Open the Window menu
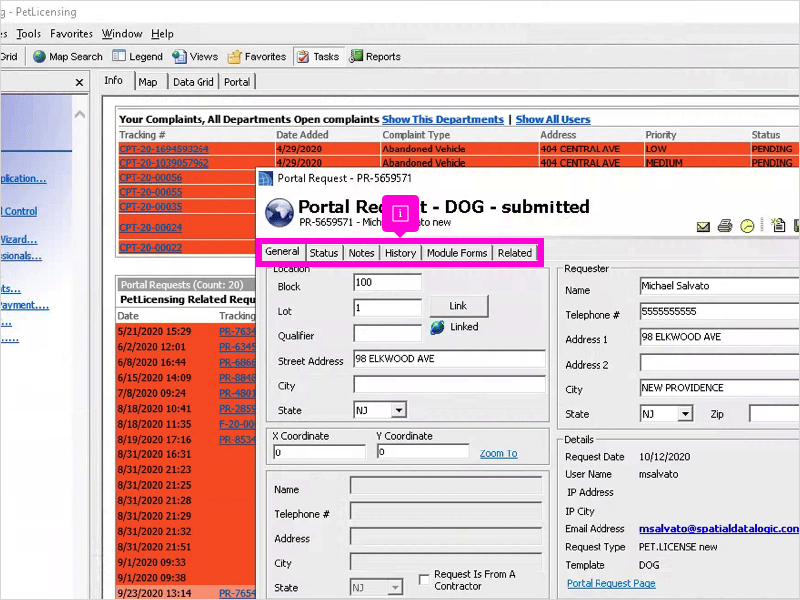 (x=122, y=34)
